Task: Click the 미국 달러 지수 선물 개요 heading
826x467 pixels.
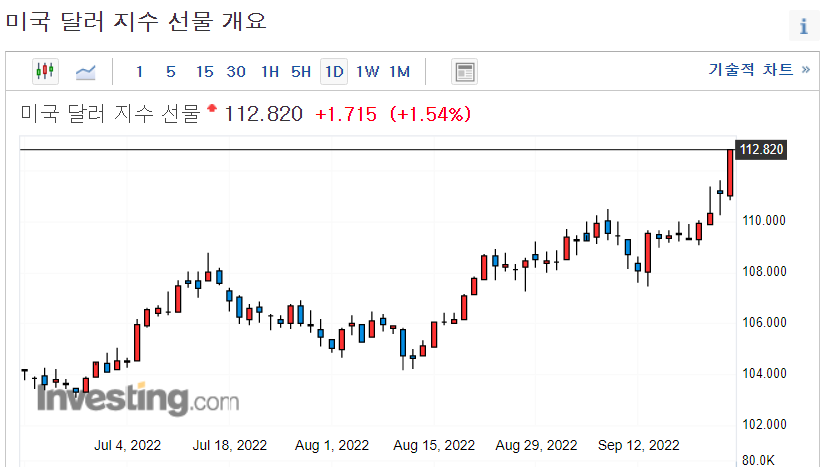Action: pyautogui.click(x=136, y=22)
